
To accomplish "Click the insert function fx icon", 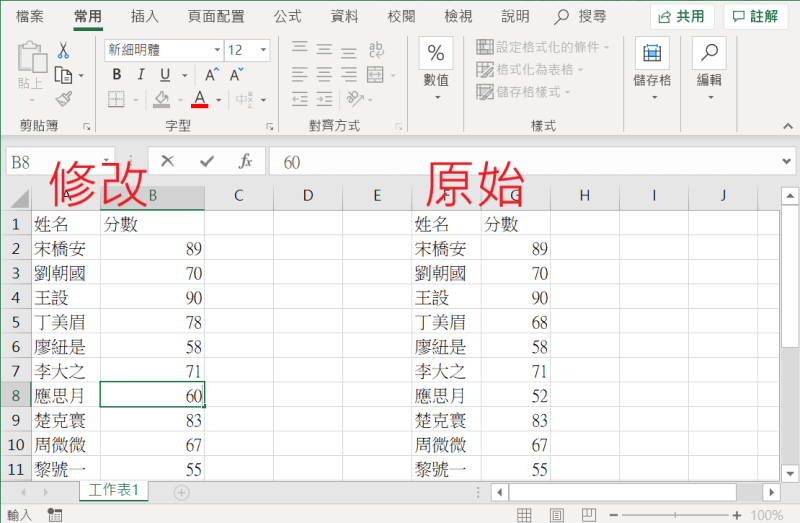I will (x=245, y=161).
